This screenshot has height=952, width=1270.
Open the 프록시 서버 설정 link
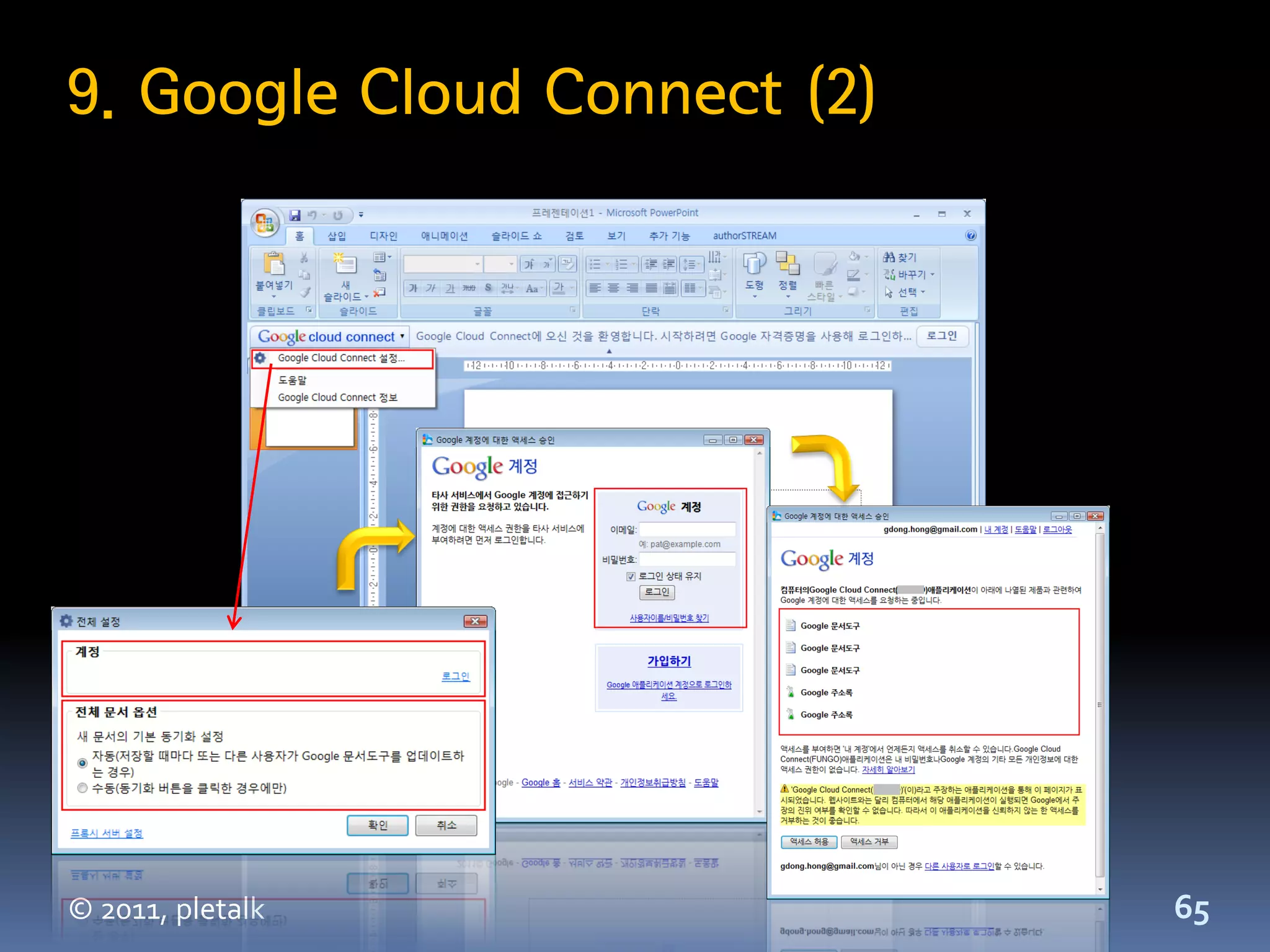[x=107, y=834]
